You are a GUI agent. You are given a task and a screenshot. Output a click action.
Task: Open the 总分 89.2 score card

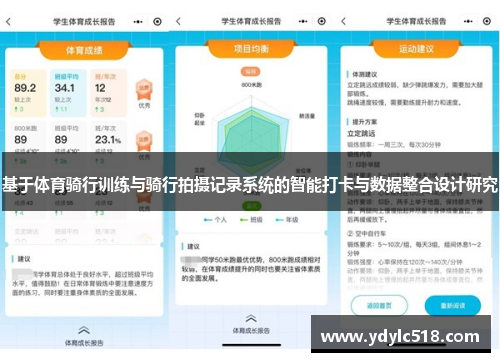click(x=28, y=93)
